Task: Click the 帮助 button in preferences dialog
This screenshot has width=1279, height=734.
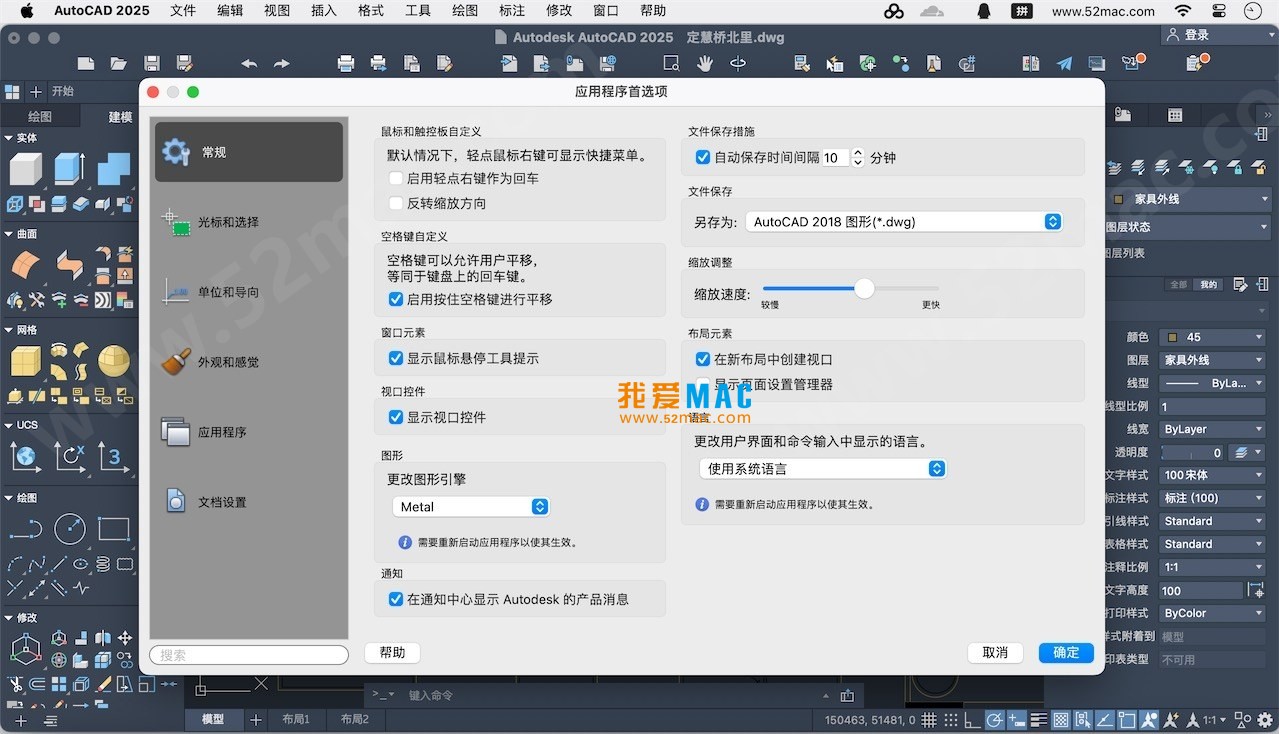Action: coord(391,652)
